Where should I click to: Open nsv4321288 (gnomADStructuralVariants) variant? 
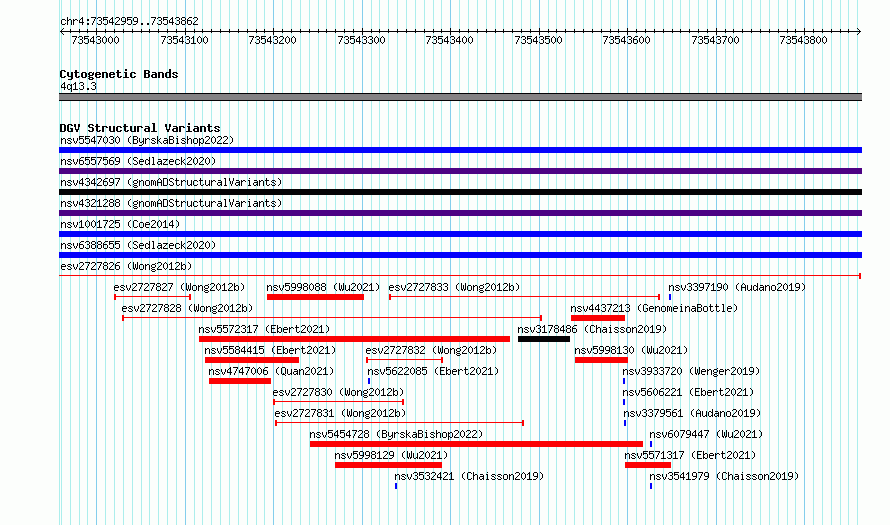coord(171,203)
